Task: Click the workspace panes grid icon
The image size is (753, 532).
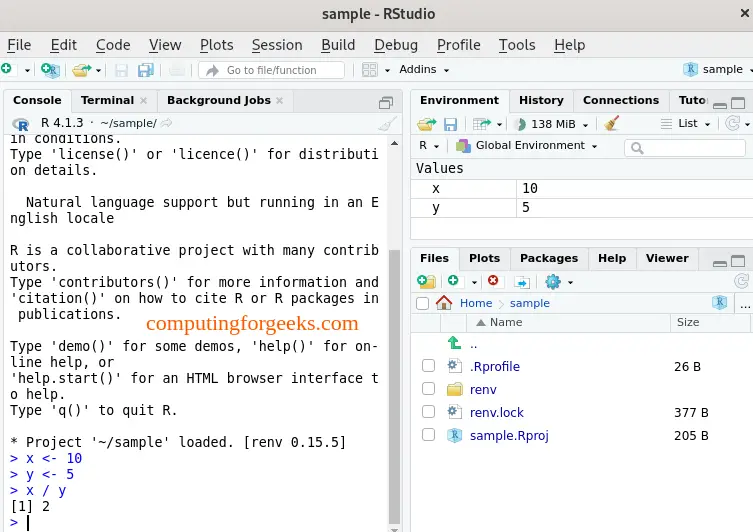Action: [x=369, y=70]
